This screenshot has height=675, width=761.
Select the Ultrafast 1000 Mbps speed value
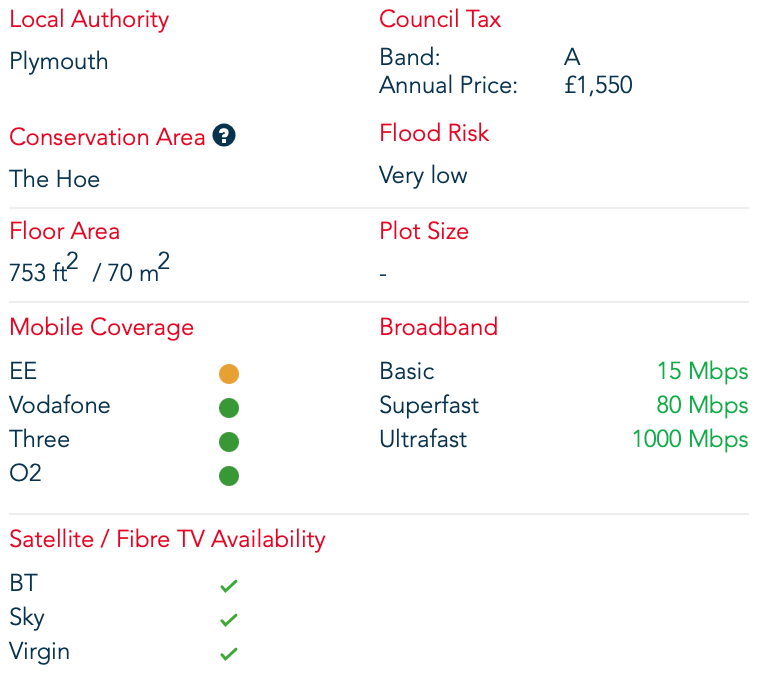coord(690,439)
